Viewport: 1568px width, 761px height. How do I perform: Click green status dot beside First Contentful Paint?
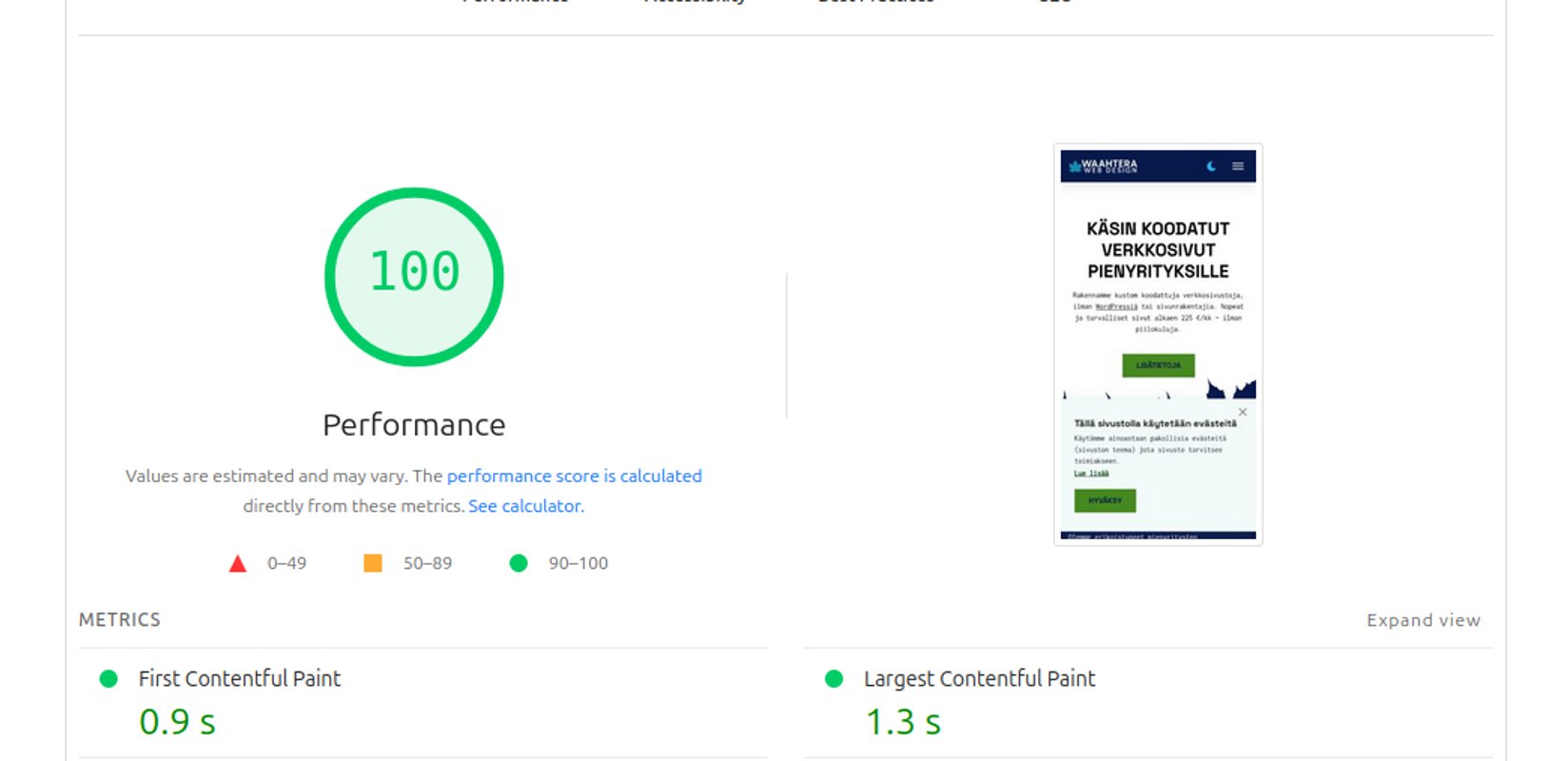(x=108, y=678)
